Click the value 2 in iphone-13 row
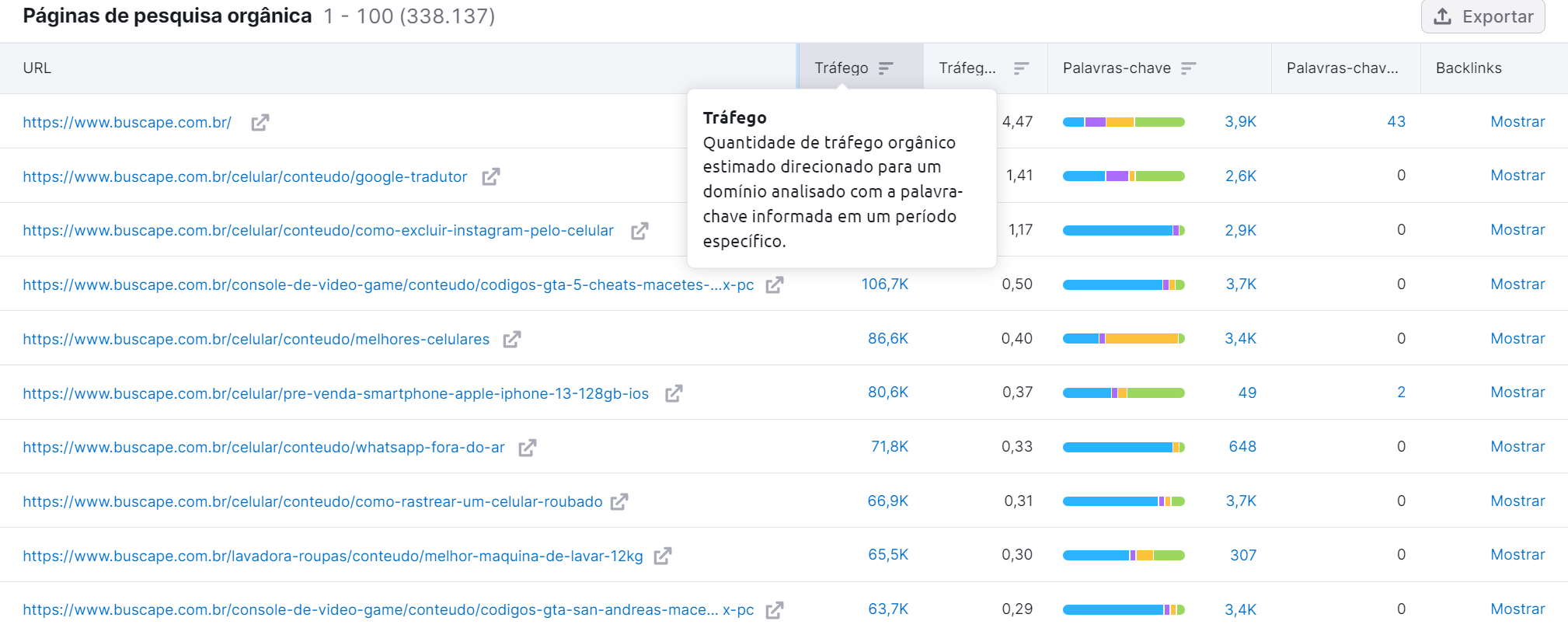This screenshot has width=1568, height=635. [x=1401, y=392]
